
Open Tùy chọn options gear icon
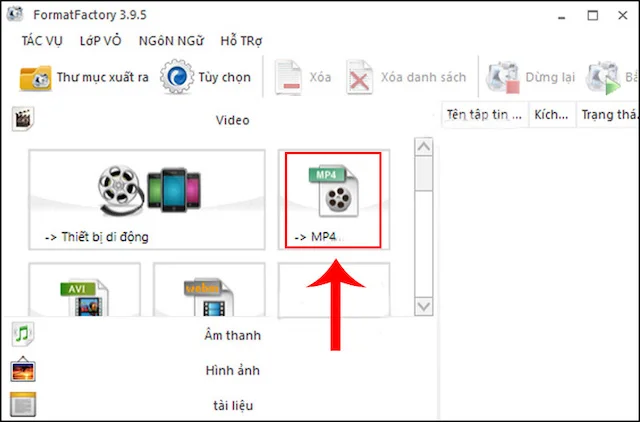177,77
